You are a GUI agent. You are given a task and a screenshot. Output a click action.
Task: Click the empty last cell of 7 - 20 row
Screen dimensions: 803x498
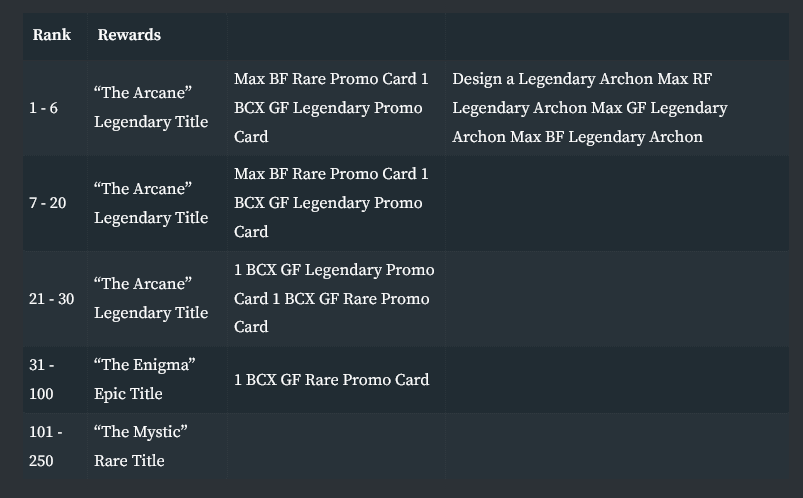[617, 203]
